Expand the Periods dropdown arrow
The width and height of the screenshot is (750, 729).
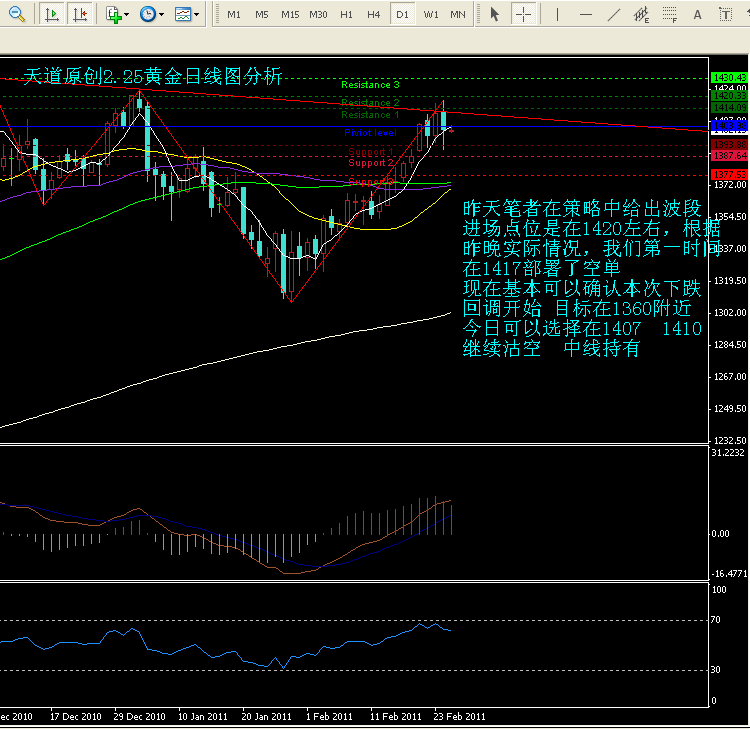point(161,15)
